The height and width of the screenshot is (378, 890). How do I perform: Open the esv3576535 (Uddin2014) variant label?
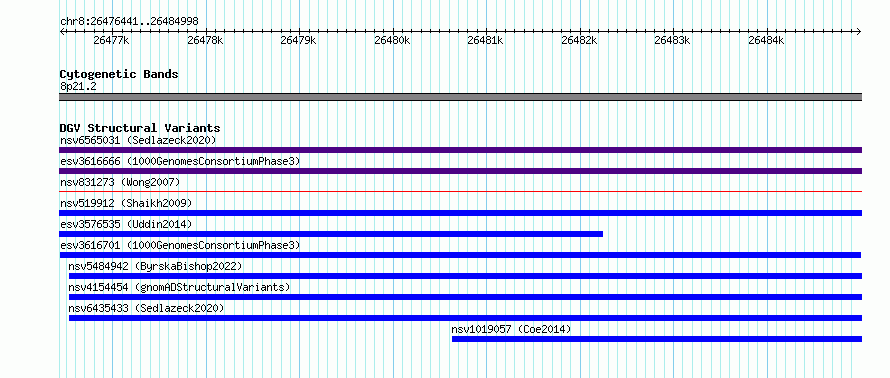(x=126, y=224)
